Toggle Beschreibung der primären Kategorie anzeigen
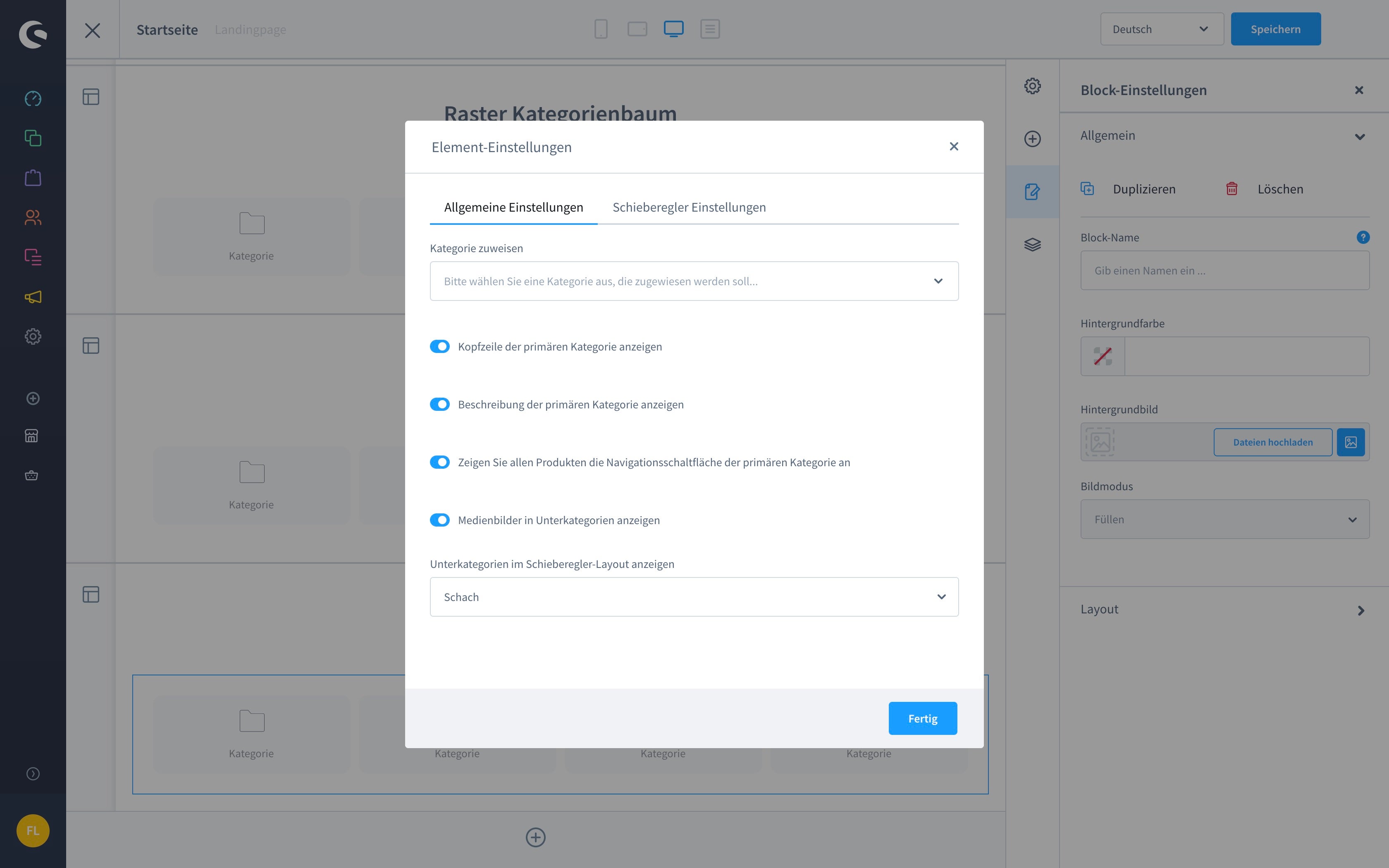 [x=440, y=404]
